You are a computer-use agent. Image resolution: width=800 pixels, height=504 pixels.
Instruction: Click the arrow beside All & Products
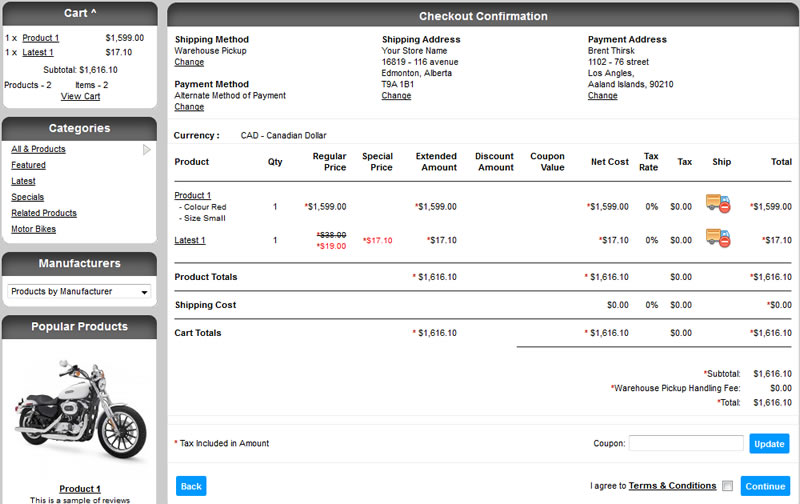pos(146,149)
